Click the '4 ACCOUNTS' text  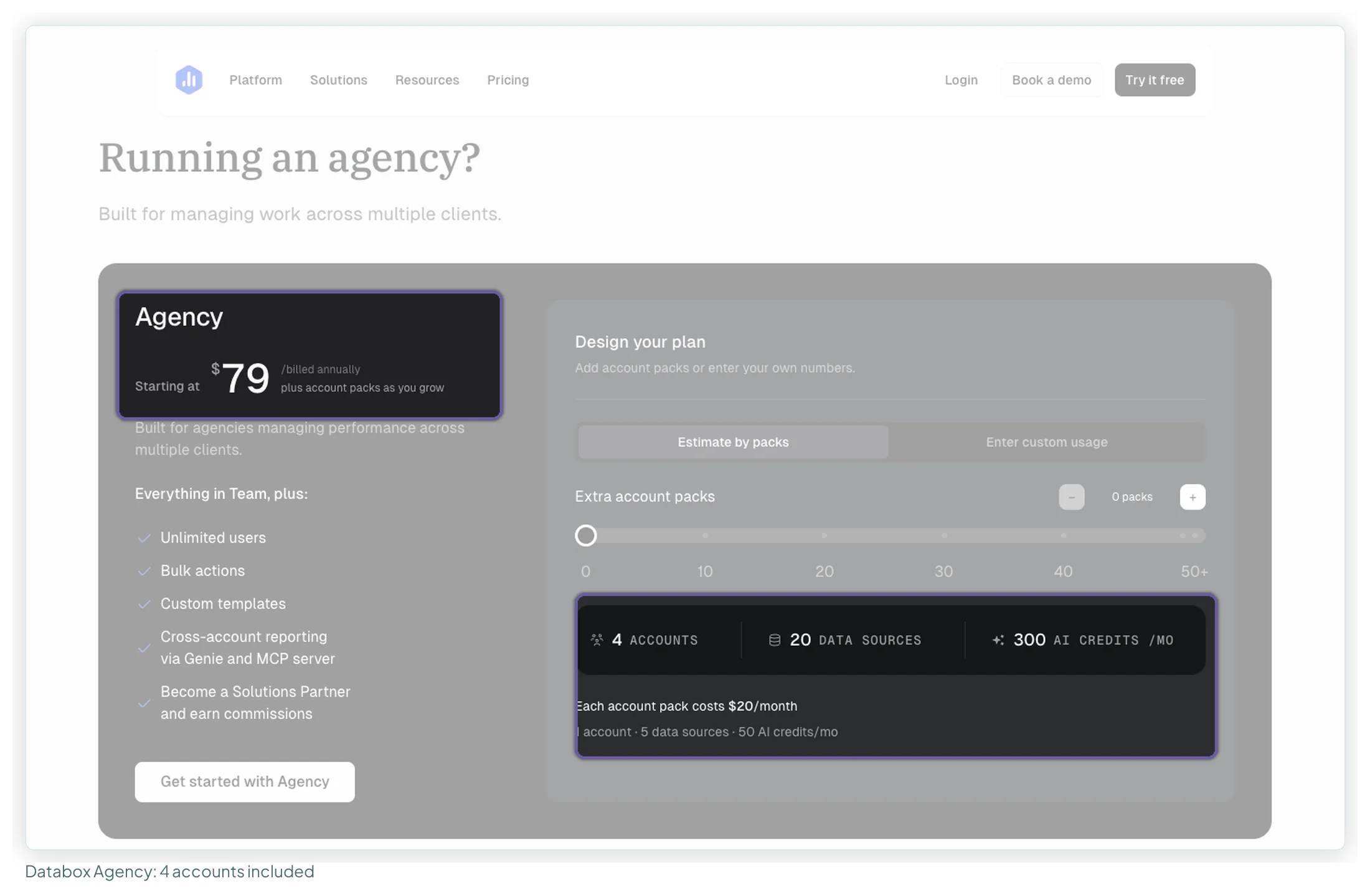tap(654, 640)
